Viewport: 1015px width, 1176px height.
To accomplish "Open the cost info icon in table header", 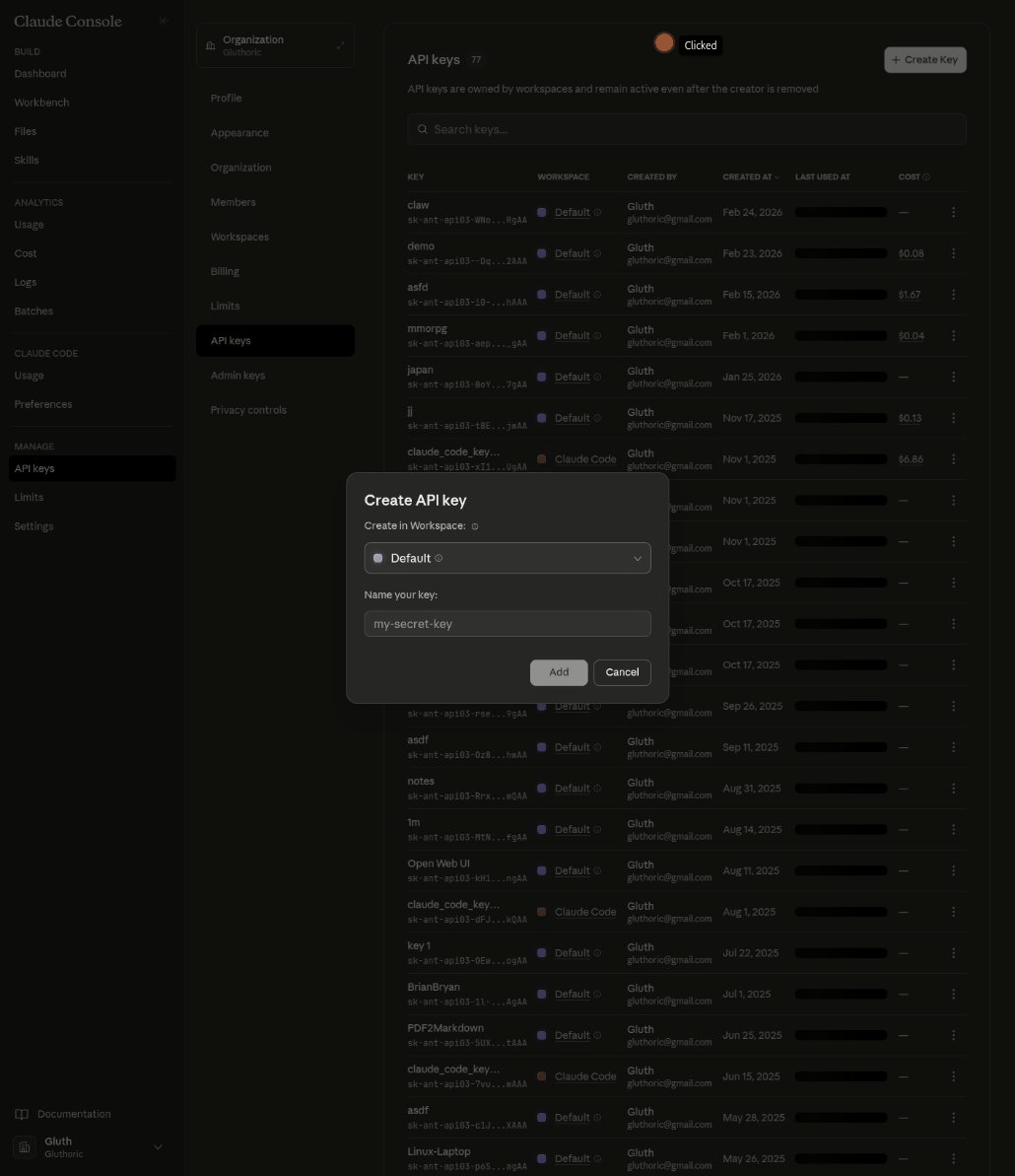I will click(x=924, y=176).
